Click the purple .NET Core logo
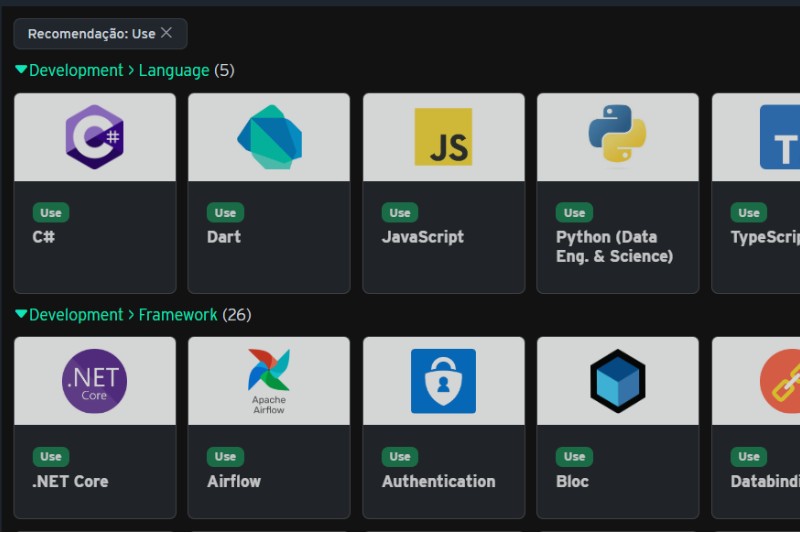800x533 pixels. point(94,381)
